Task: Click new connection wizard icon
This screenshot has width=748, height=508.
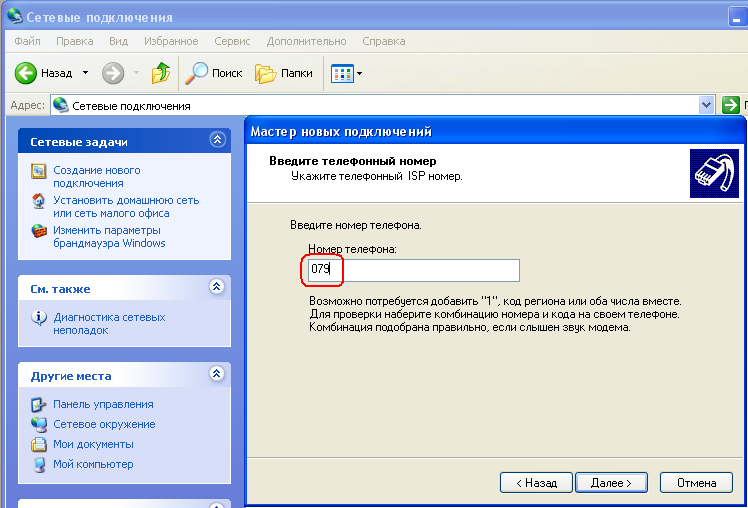Action: 39,171
